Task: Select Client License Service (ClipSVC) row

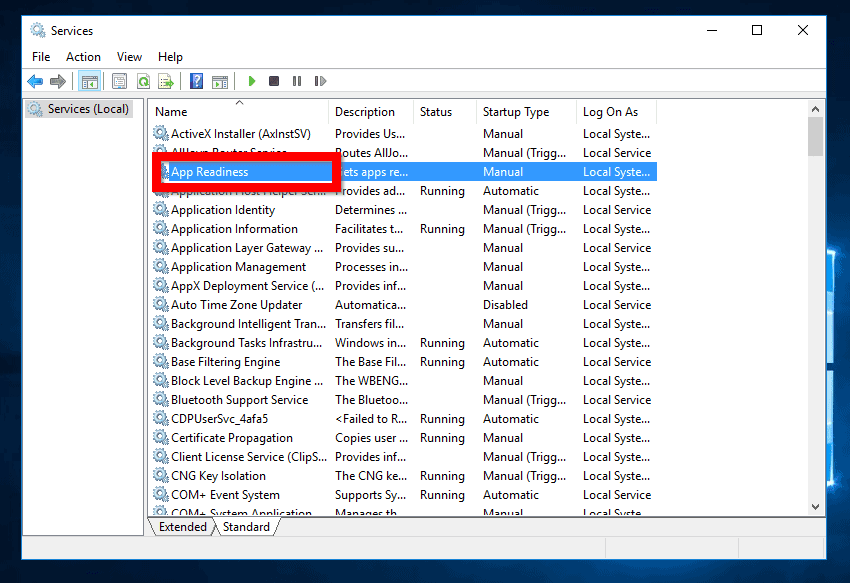Action: pos(404,457)
